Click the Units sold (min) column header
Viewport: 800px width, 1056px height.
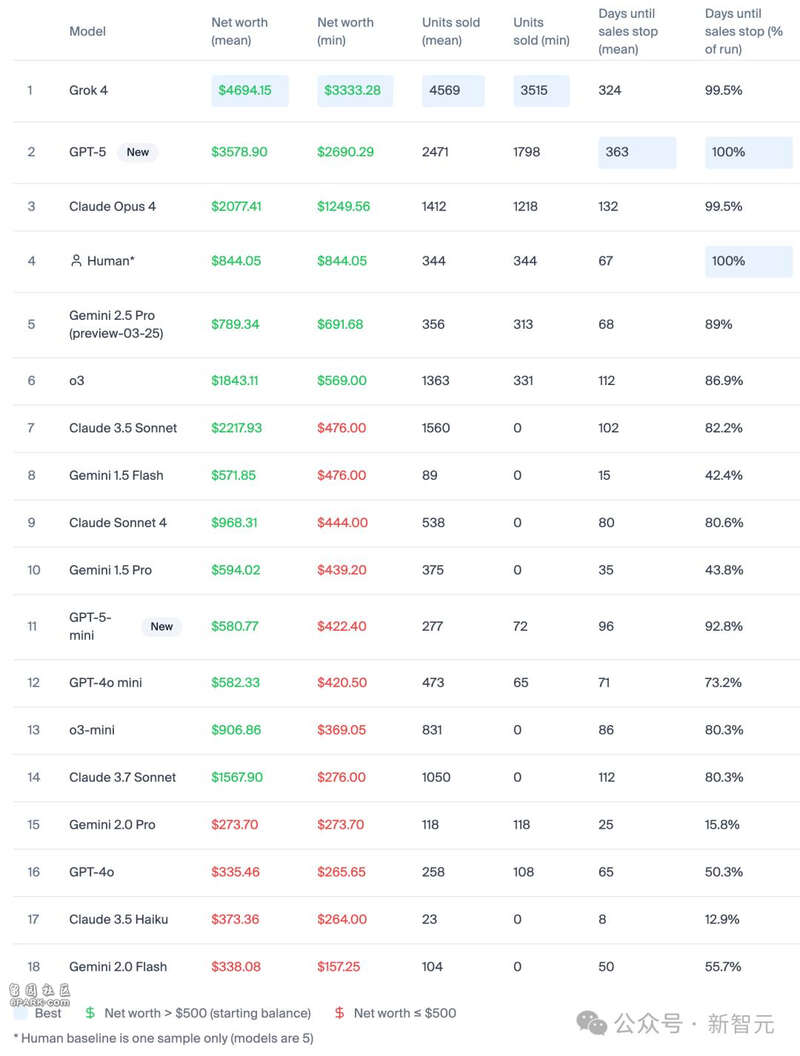541,31
